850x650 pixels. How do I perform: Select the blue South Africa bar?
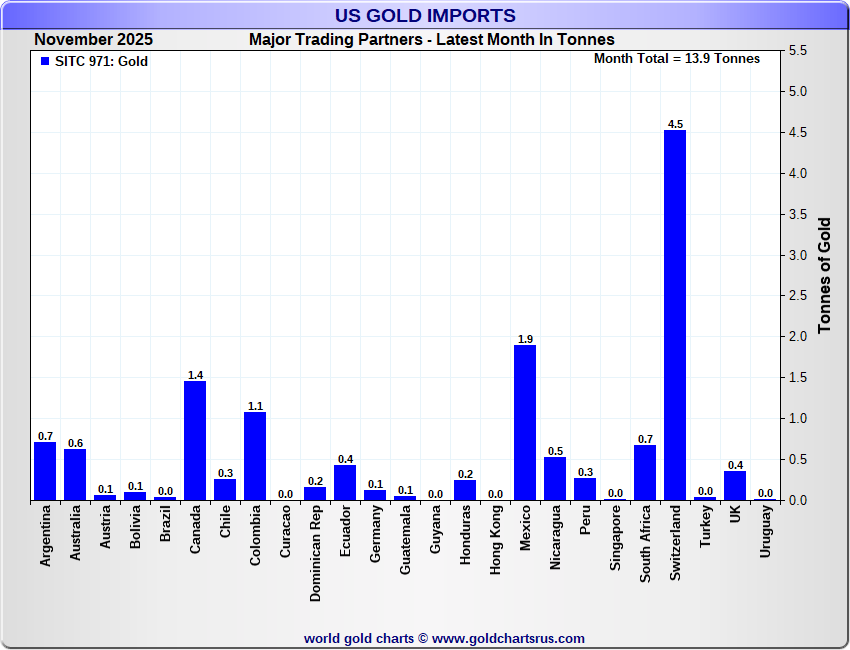[x=645, y=472]
